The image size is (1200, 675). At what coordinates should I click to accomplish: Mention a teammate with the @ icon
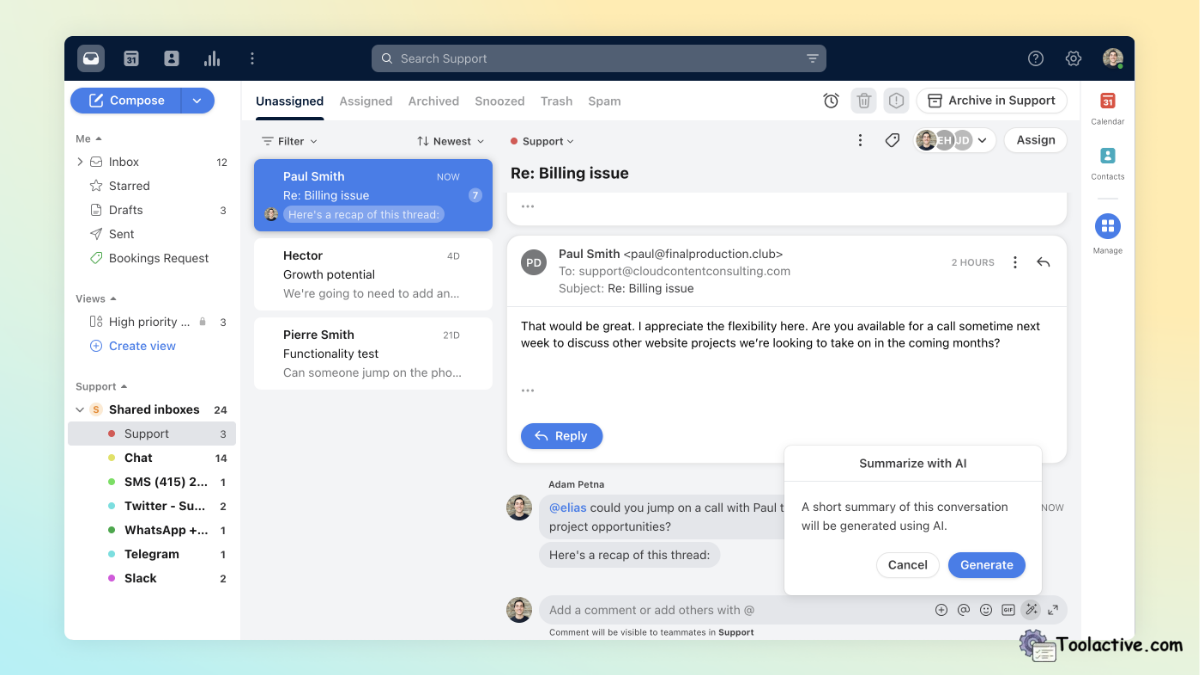[963, 609]
